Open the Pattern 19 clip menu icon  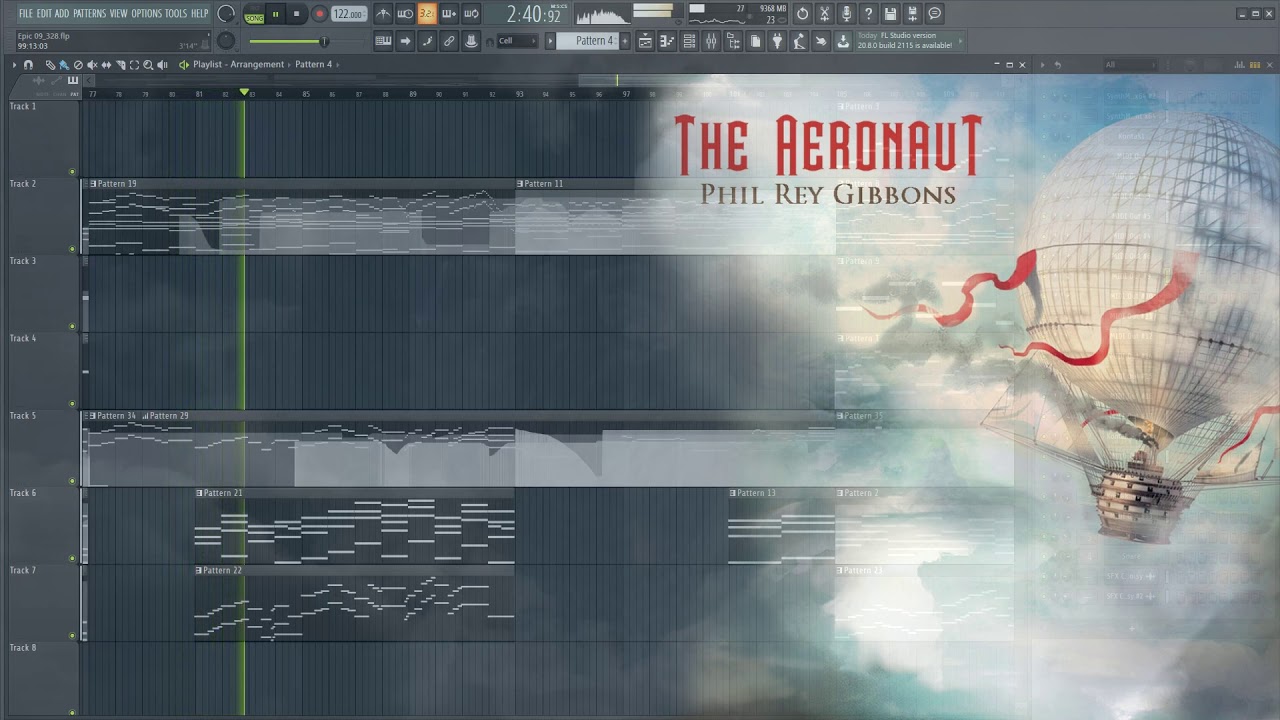point(93,184)
